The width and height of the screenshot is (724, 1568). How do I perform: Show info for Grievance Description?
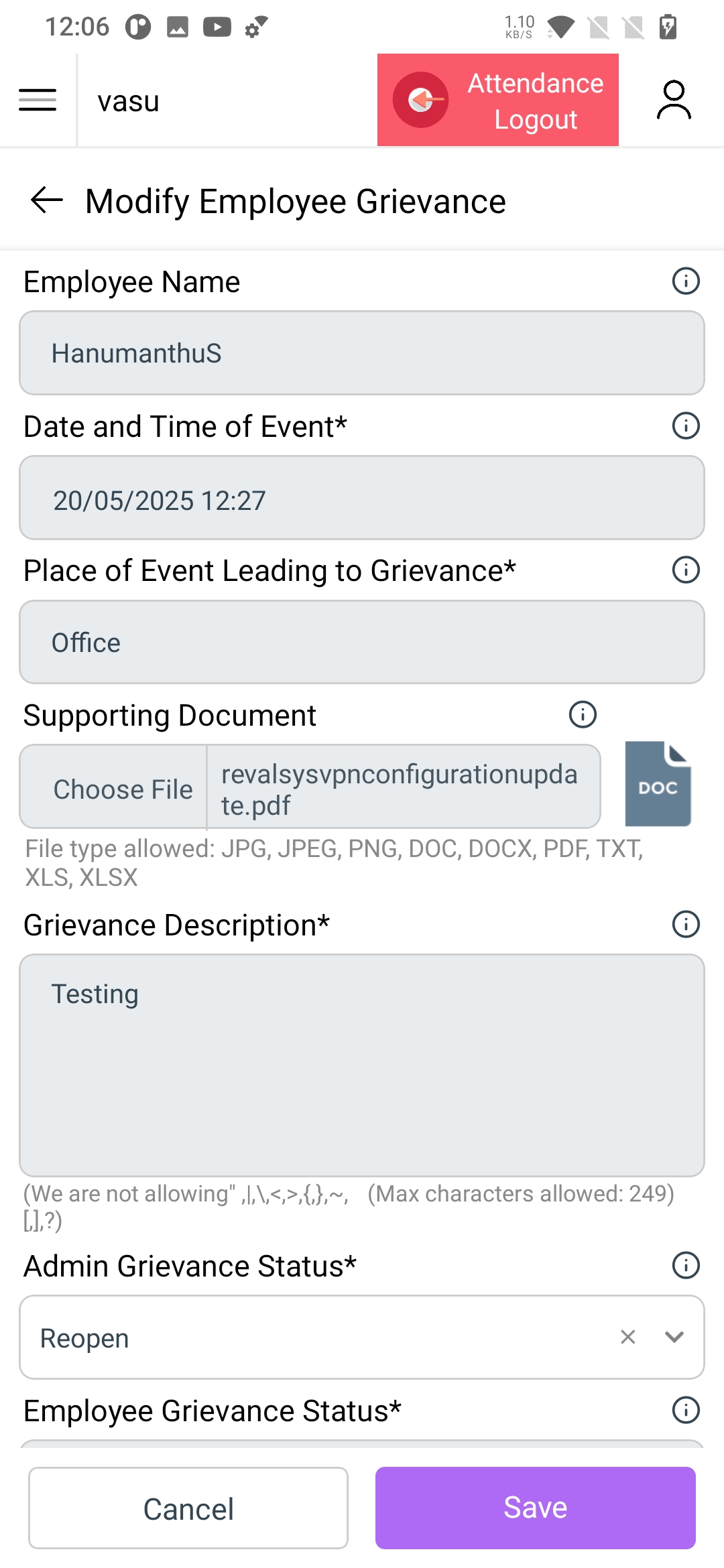(x=685, y=925)
